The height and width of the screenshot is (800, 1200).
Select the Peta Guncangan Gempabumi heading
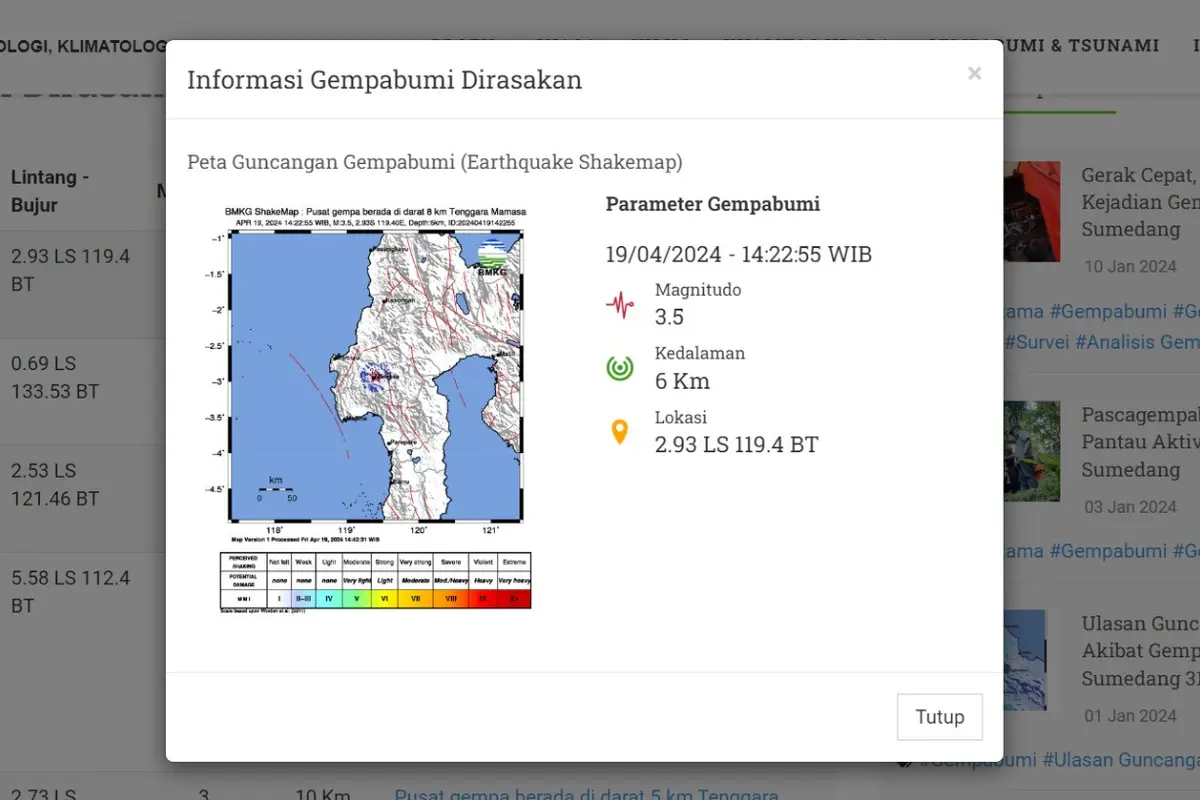pos(435,162)
